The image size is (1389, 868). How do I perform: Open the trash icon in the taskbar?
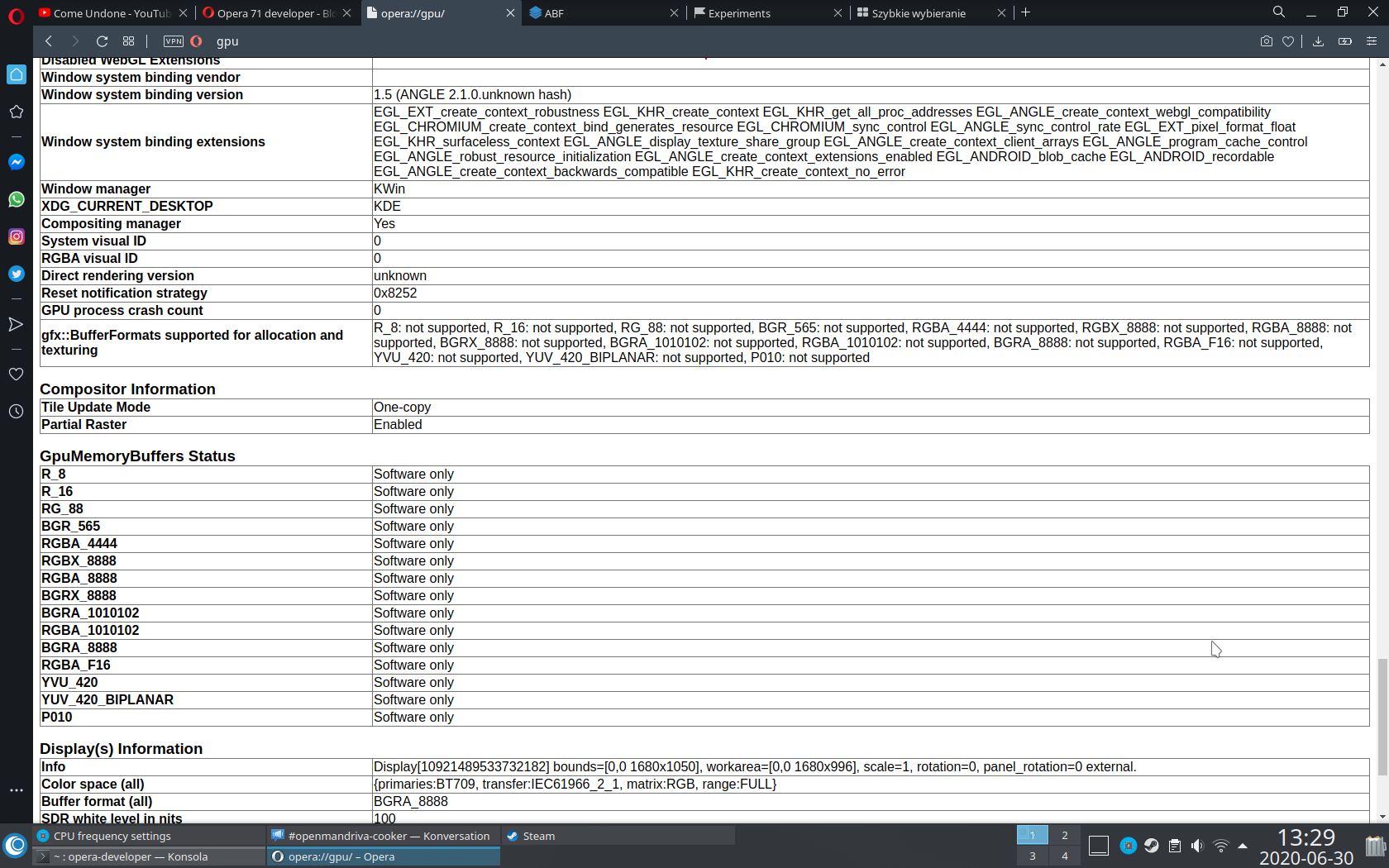click(1374, 846)
